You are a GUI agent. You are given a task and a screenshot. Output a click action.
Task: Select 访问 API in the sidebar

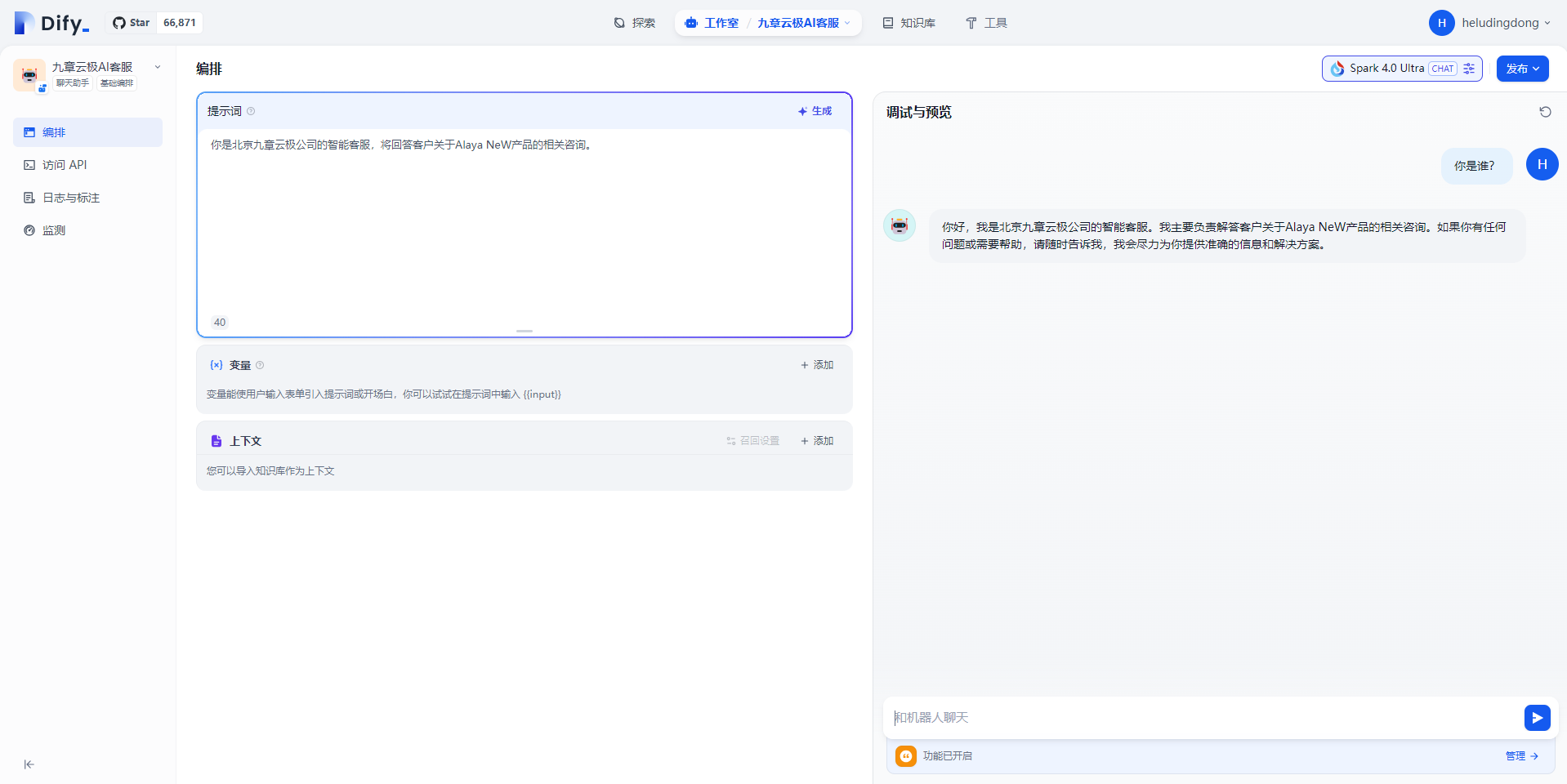click(87, 165)
